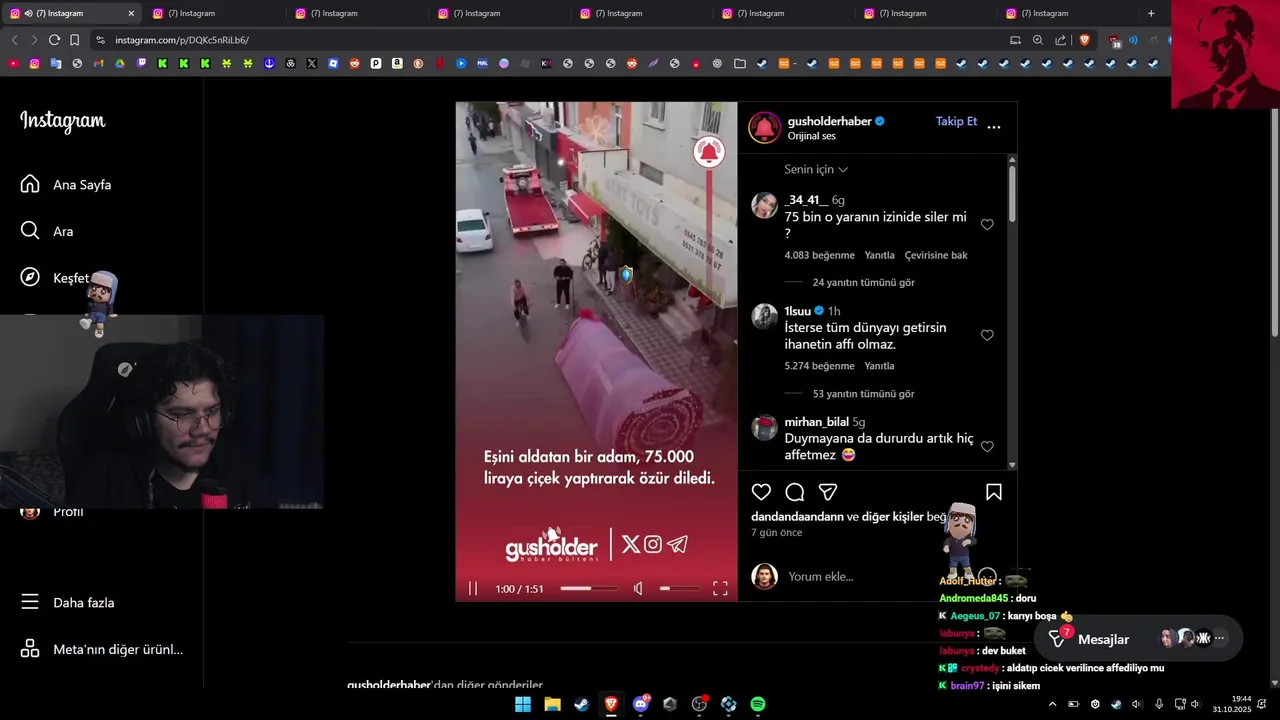Mute the video with speaker icon

[x=638, y=588]
